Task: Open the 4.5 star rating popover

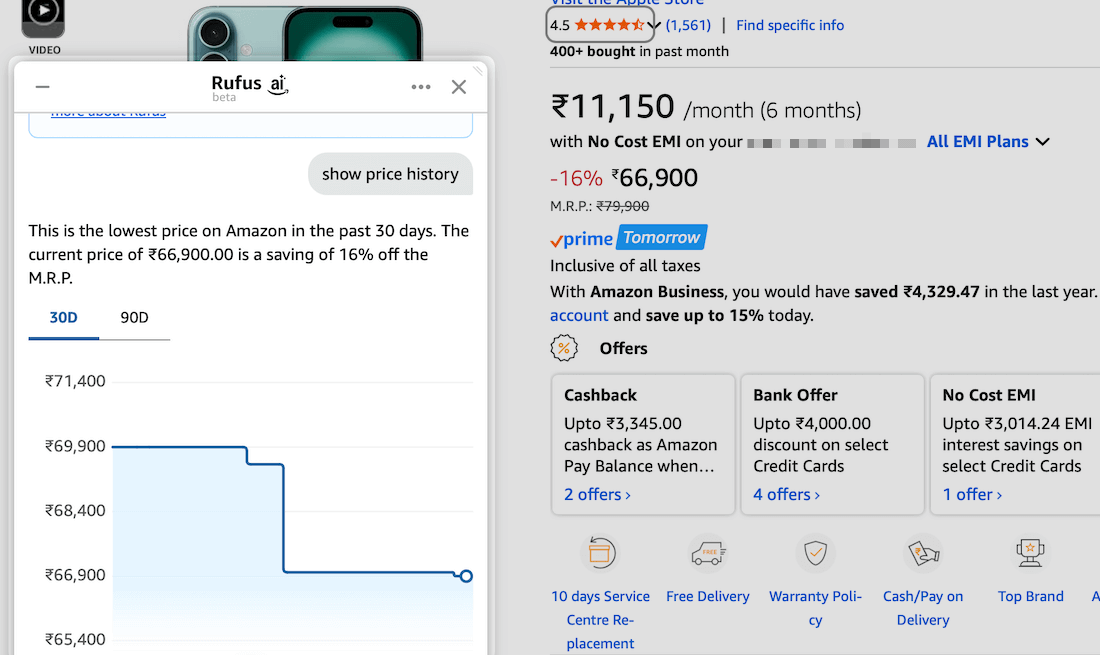Action: coord(602,25)
